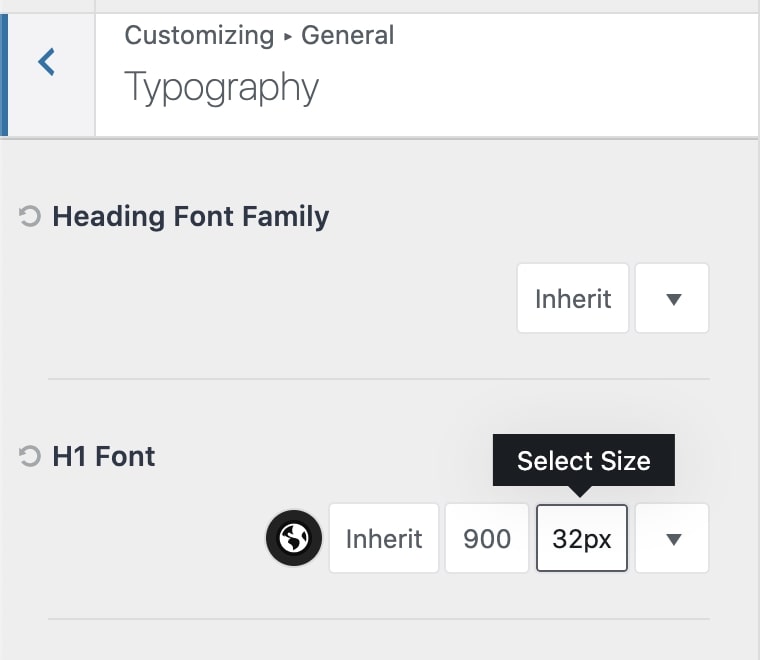Choose the 900 font weight box

487,539
